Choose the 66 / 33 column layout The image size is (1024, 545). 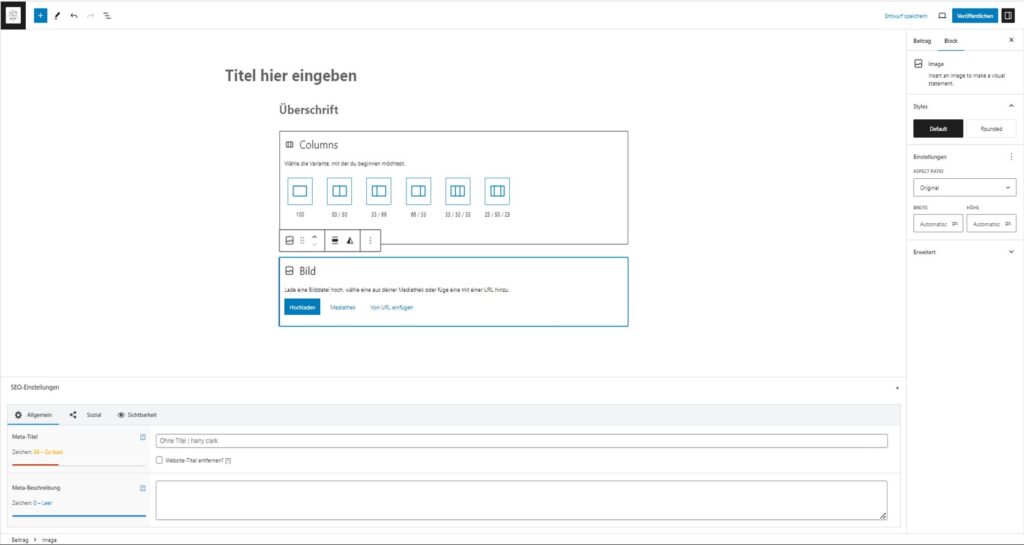[419, 191]
